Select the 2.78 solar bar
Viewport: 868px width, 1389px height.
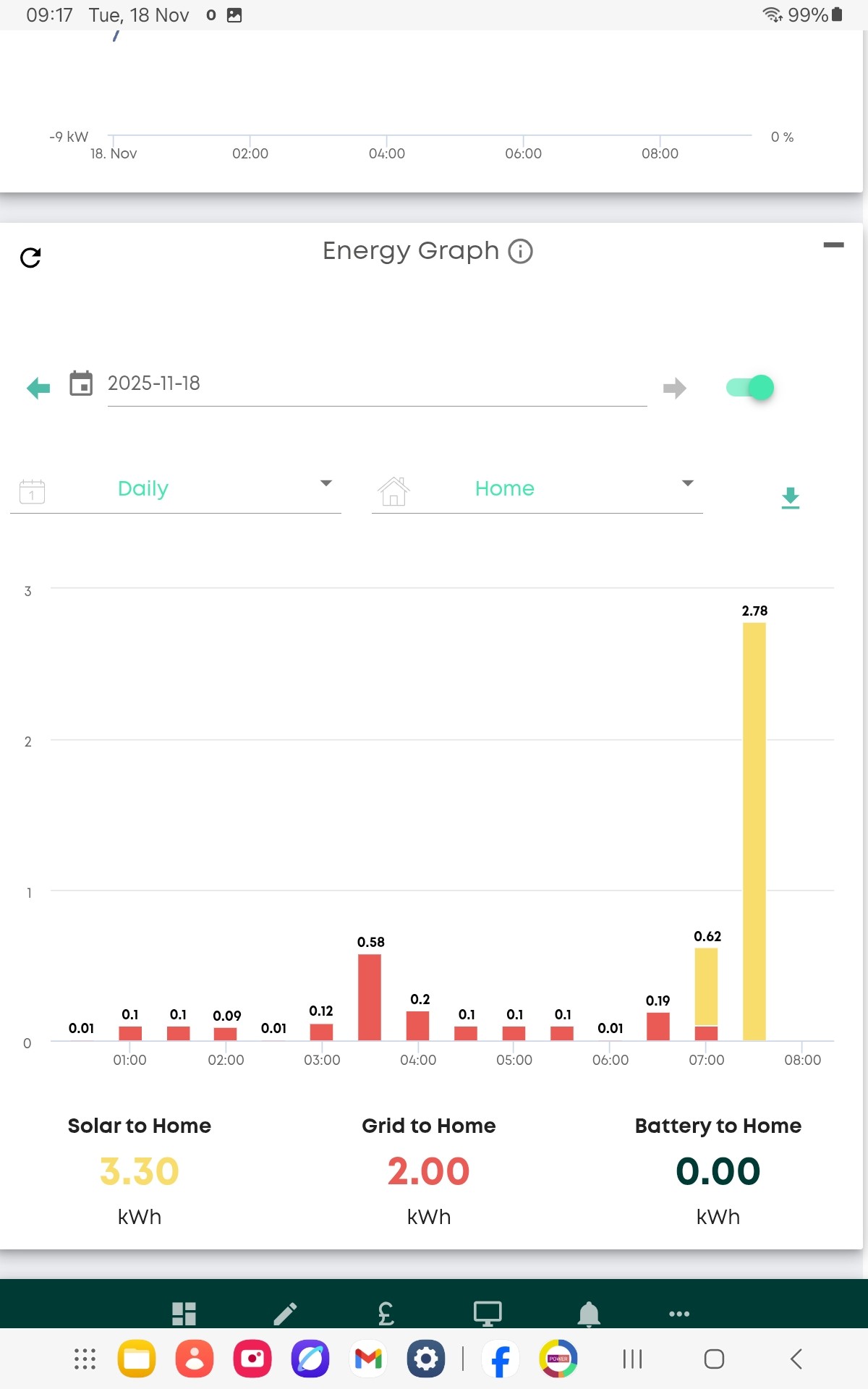click(x=754, y=831)
